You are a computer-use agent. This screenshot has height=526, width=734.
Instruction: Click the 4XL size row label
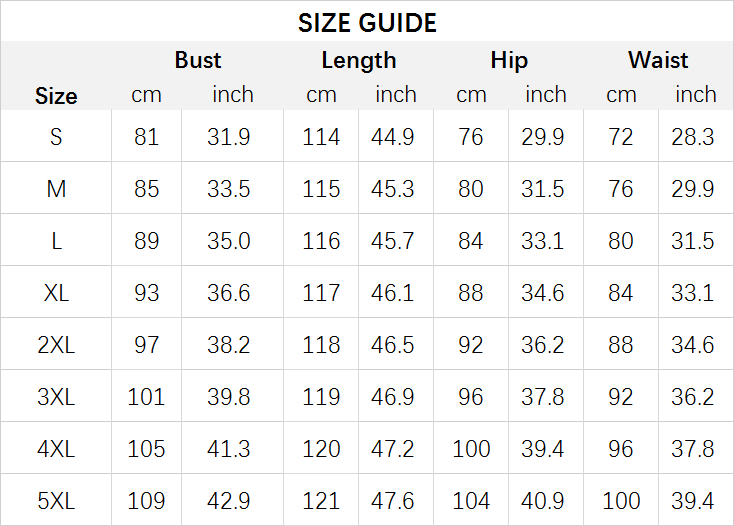[x=56, y=449]
